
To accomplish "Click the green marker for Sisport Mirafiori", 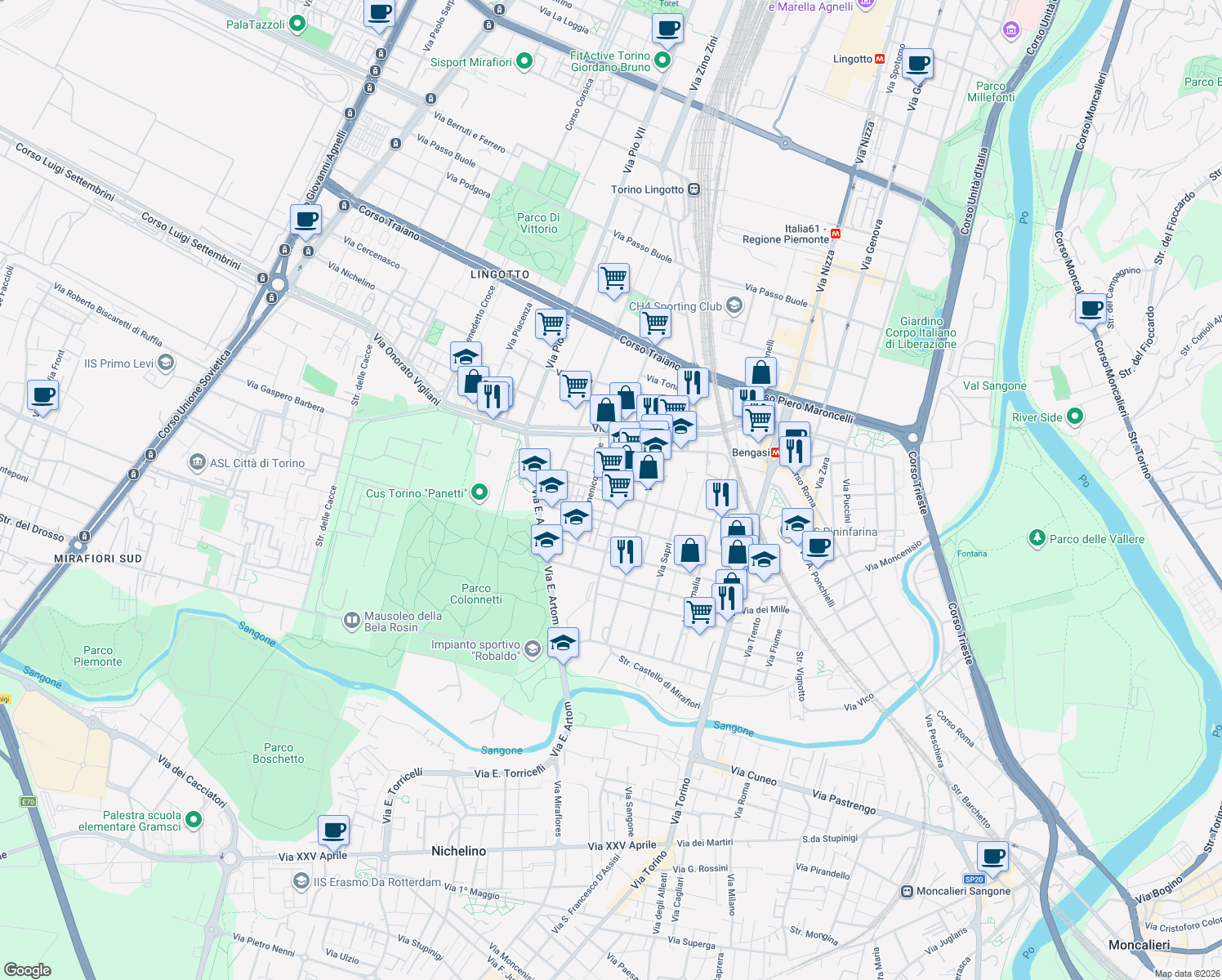I will (x=523, y=60).
